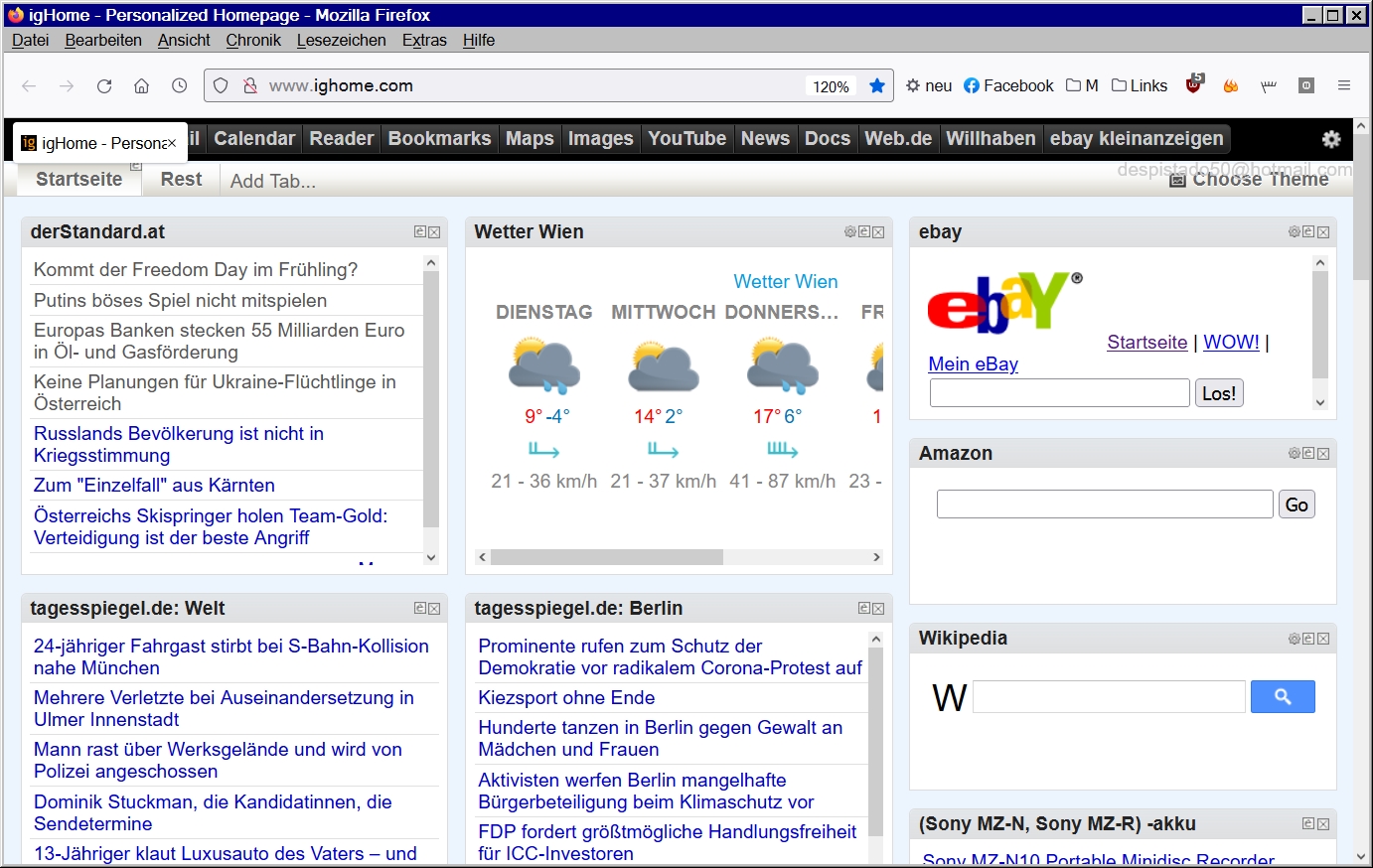The image size is (1373, 868).
Task: Open the uBlock shield extension icon
Action: pos(1194,85)
